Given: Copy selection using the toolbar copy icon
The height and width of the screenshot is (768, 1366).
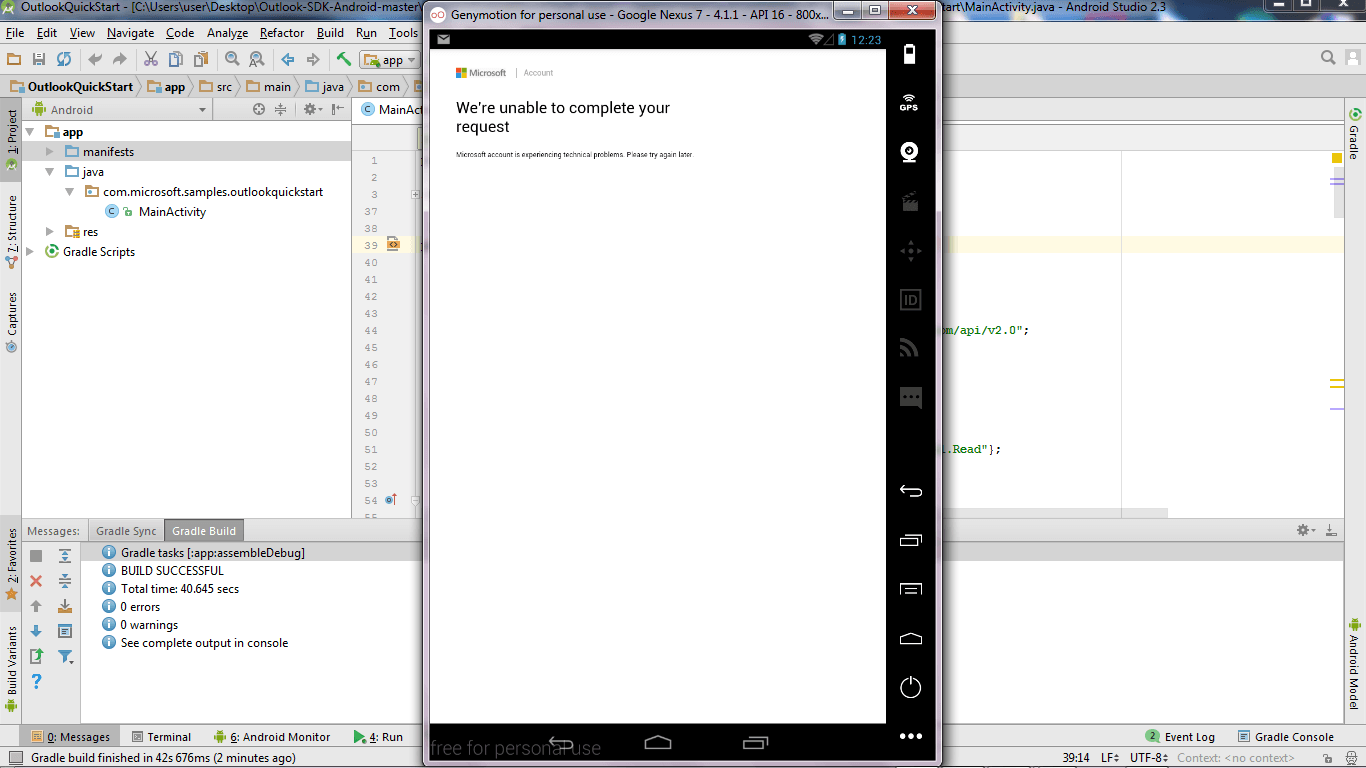Looking at the screenshot, I should click(176, 60).
